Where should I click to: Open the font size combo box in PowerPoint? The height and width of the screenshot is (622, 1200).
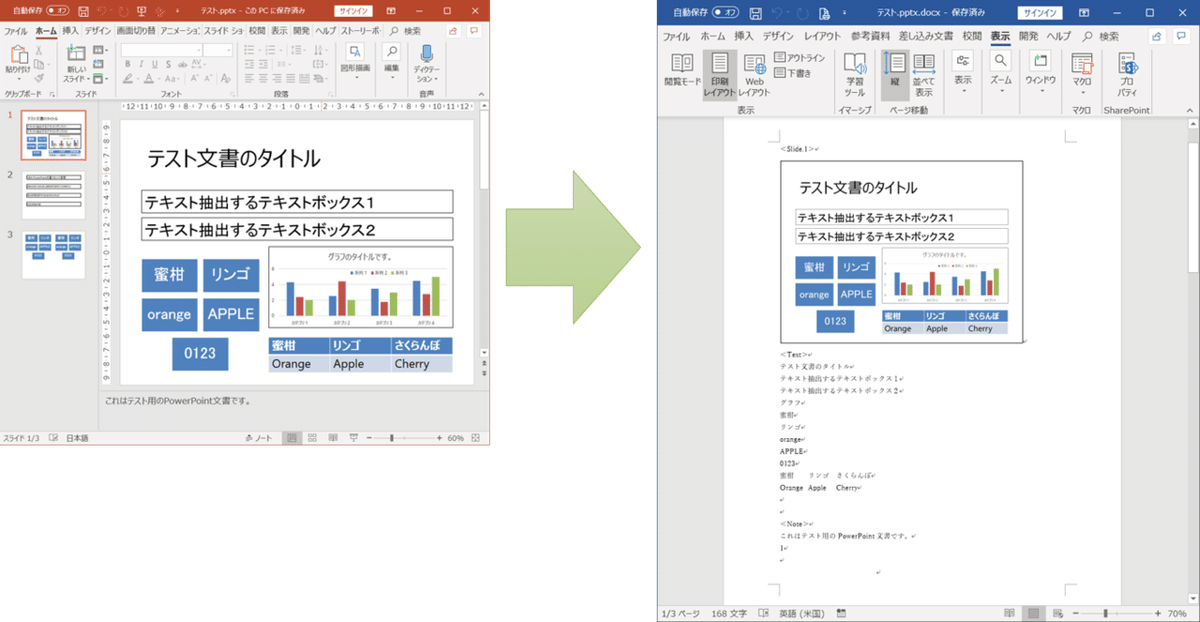pyautogui.click(x=217, y=49)
